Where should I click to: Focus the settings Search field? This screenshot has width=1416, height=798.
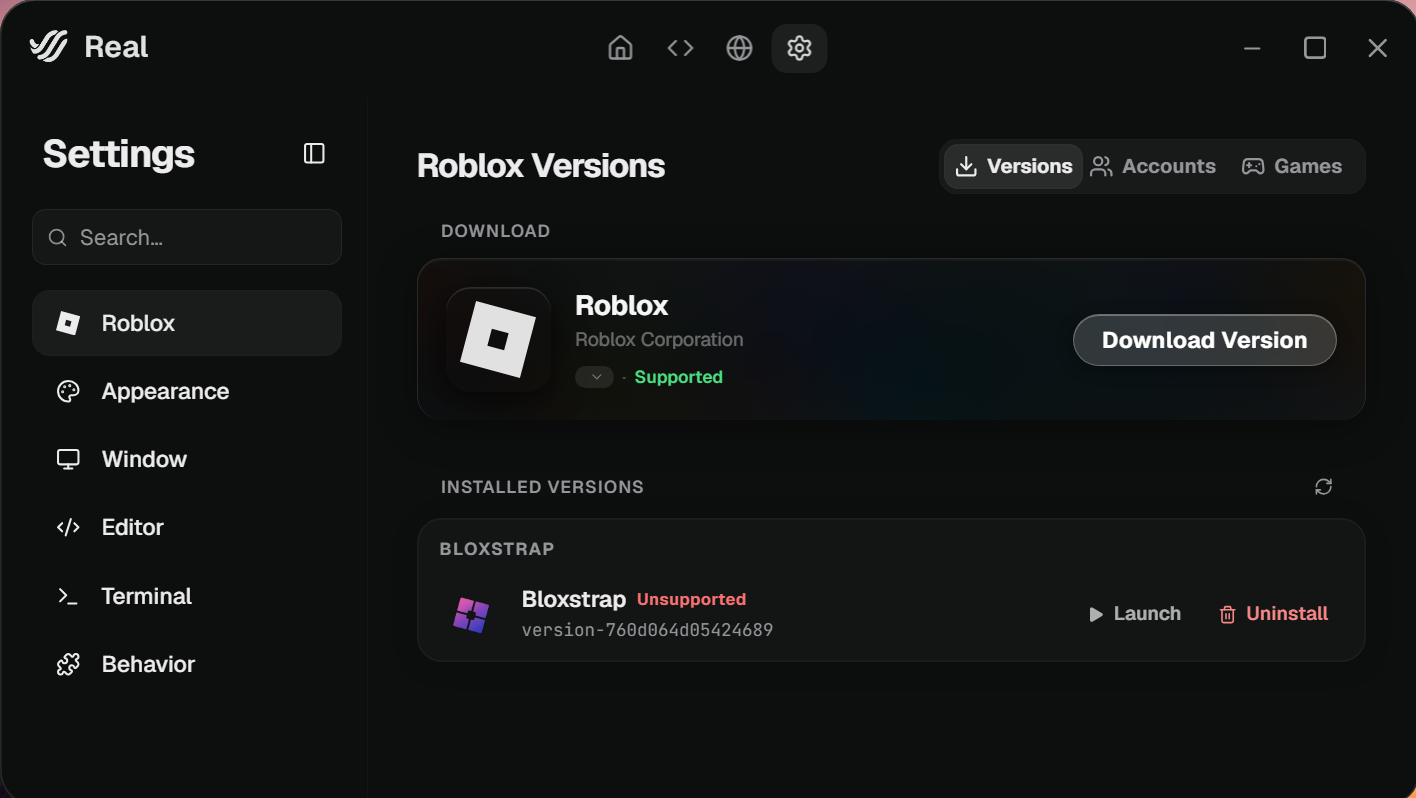[x=187, y=237]
